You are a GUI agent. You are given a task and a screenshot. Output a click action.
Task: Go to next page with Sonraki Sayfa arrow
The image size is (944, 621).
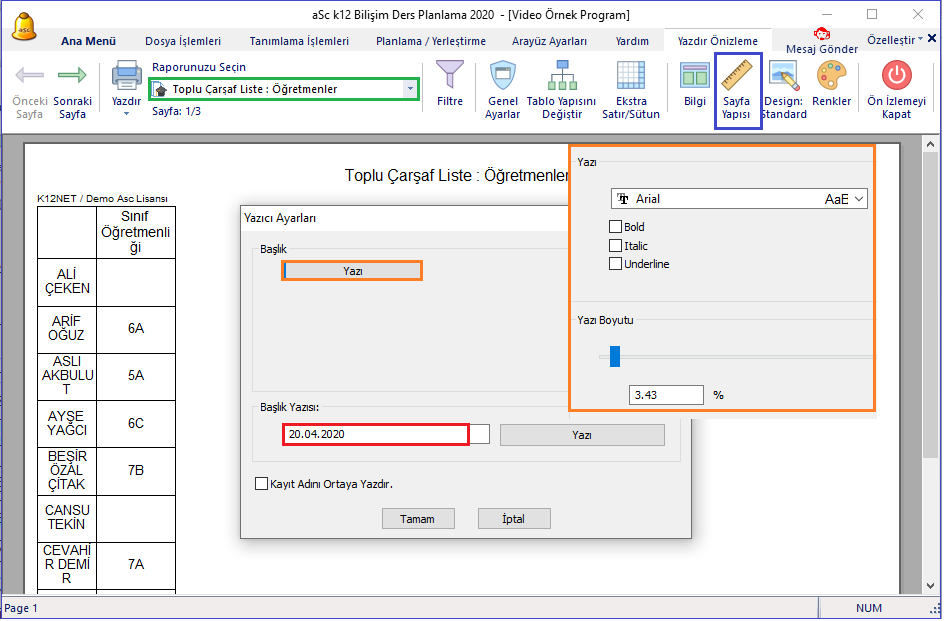72,75
